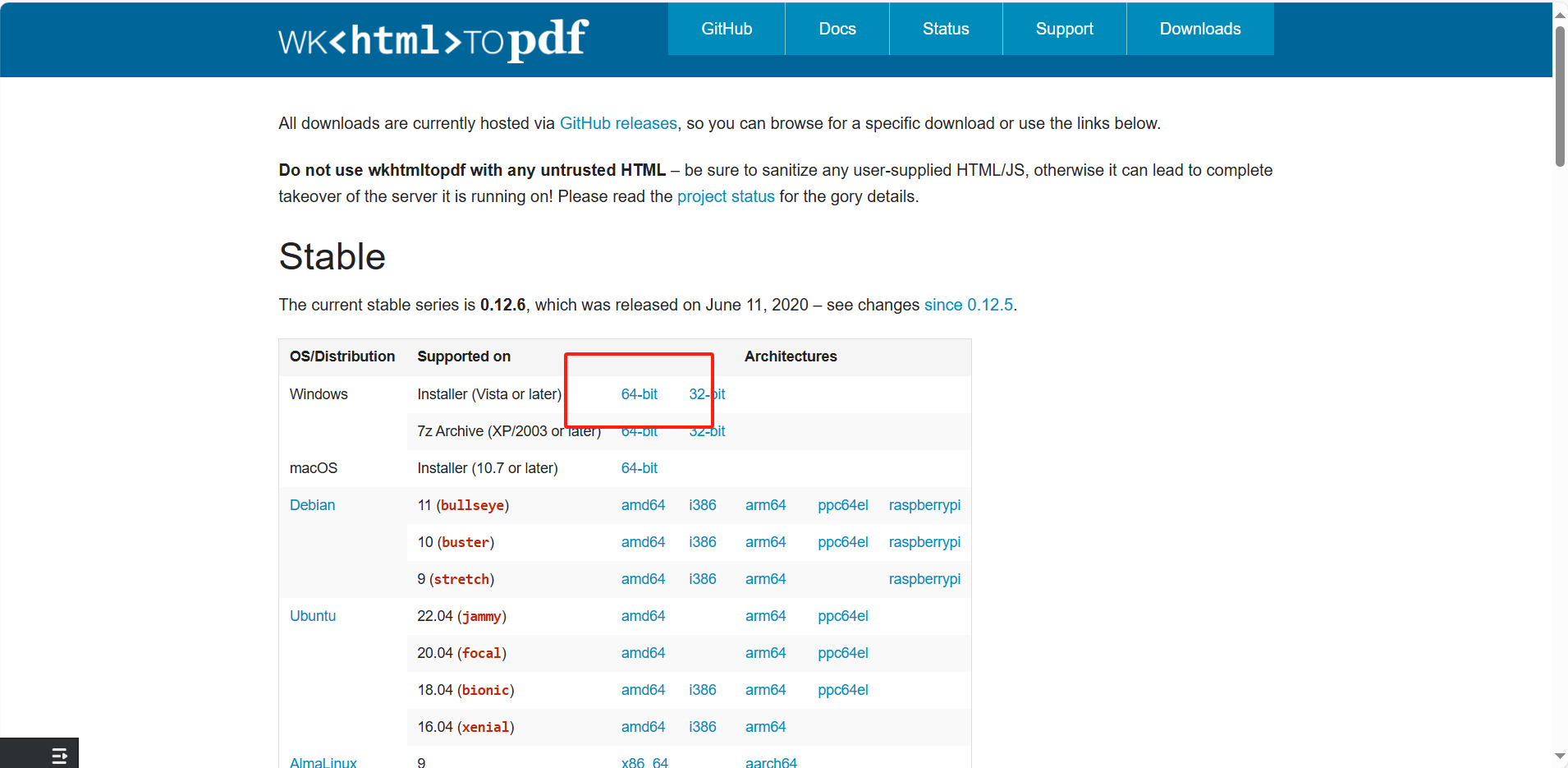Screen dimensions: 1568x768
Task: Select the Downloads nav tab
Action: (1200, 29)
